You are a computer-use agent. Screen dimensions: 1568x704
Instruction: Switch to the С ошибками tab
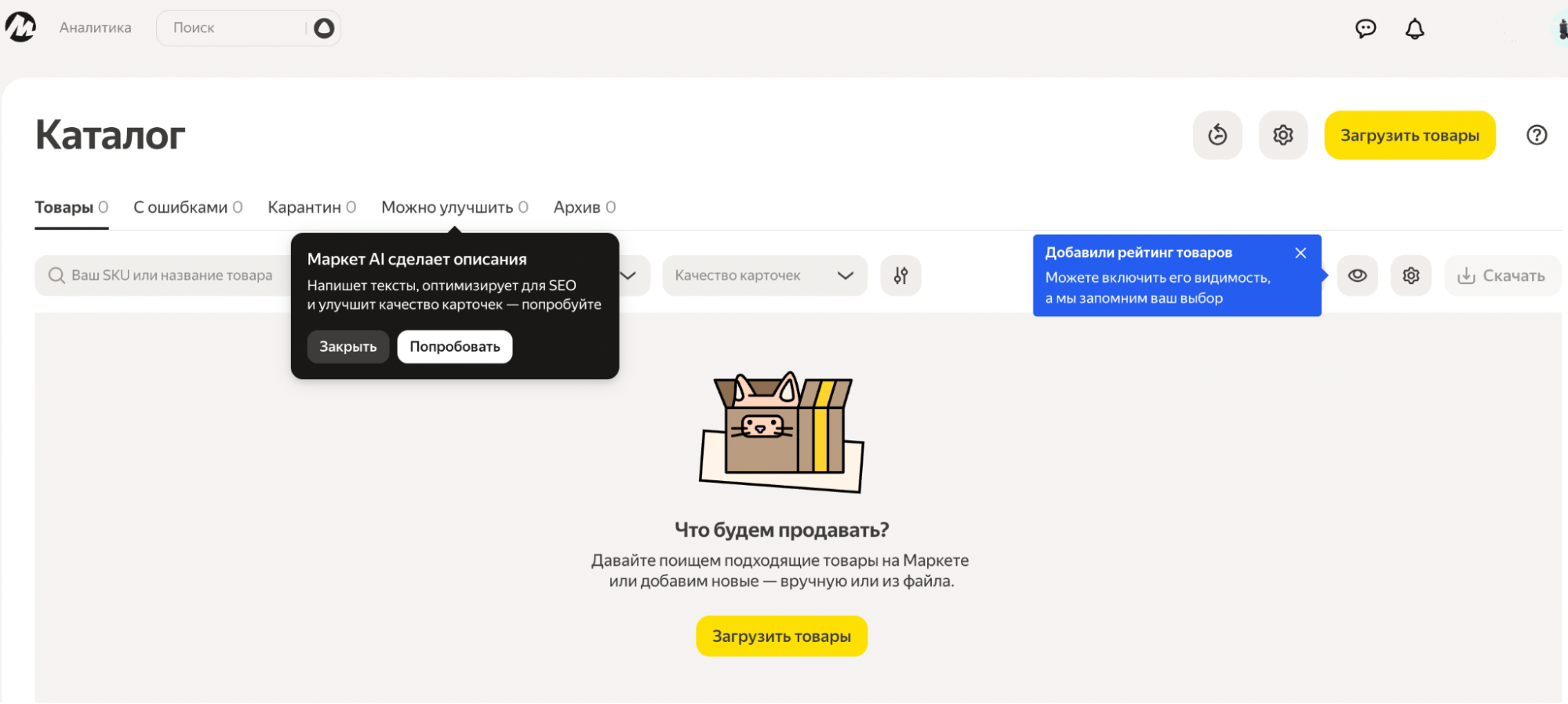(x=187, y=207)
